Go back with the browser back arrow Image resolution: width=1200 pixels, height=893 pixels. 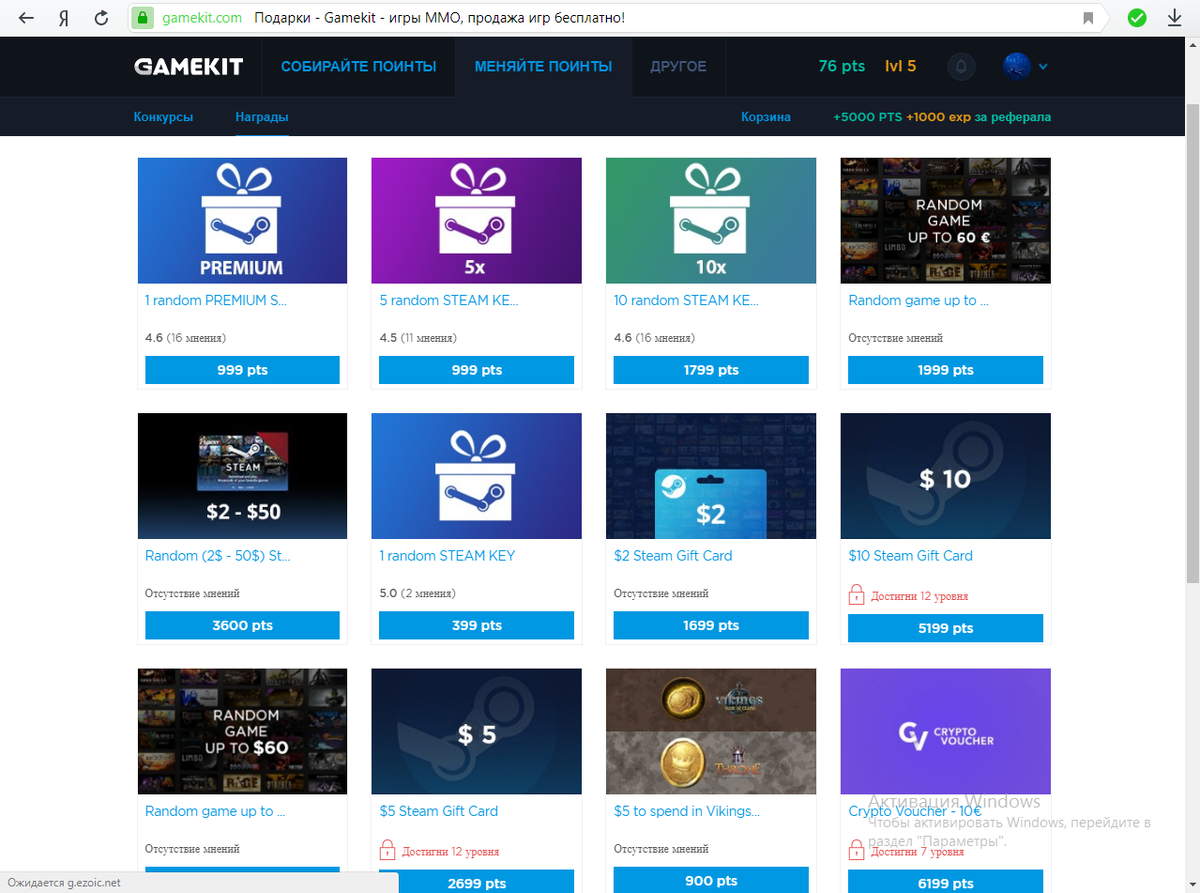27,18
